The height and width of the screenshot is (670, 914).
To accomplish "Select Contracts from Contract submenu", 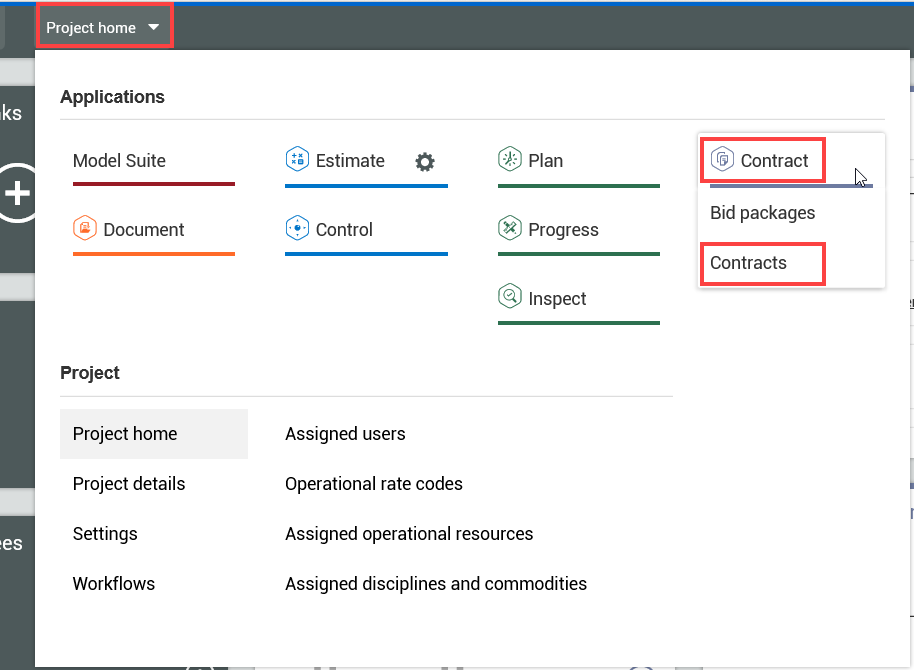I will (748, 263).
